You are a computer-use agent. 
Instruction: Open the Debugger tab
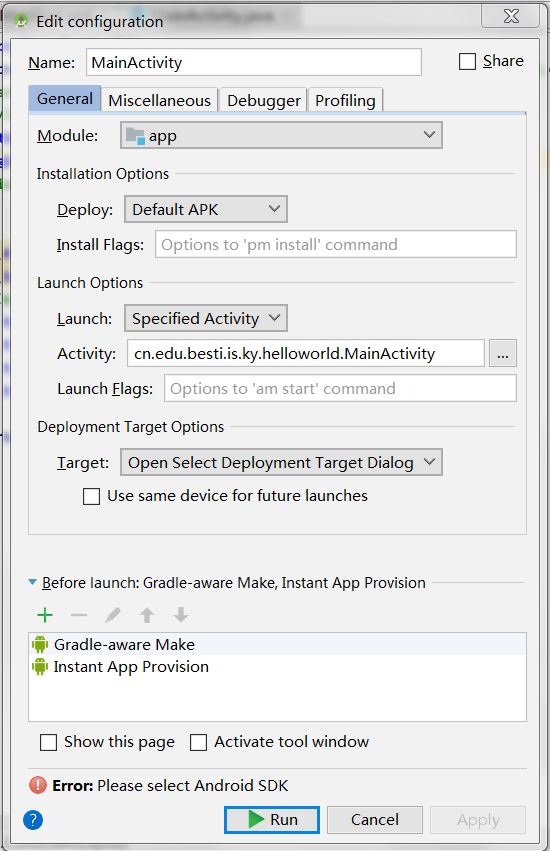tap(263, 100)
